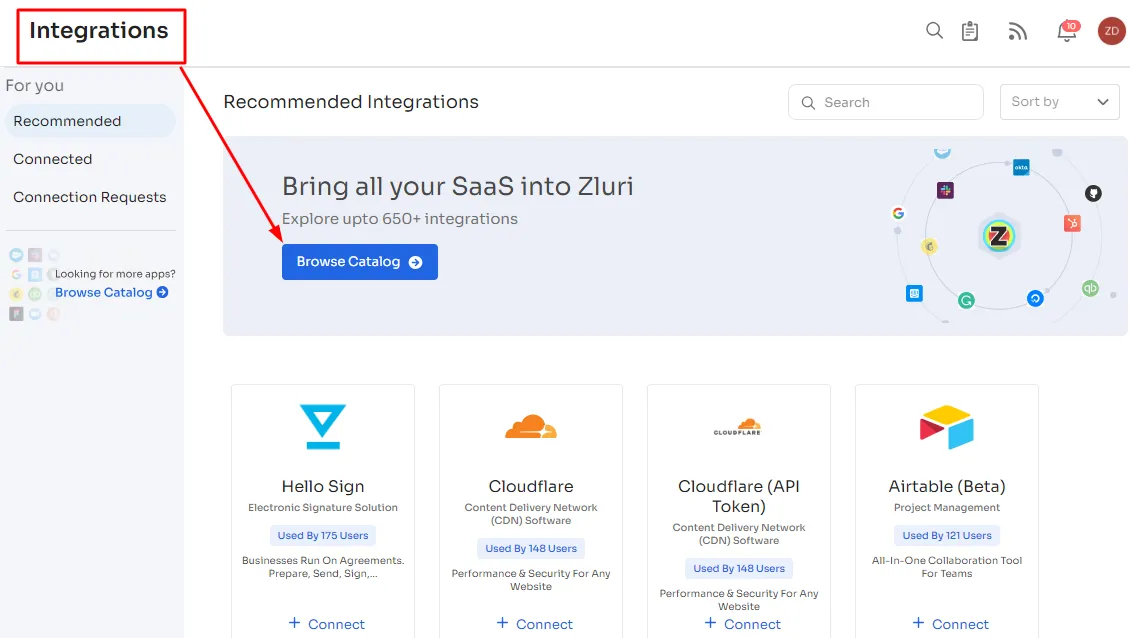1130x638 pixels.
Task: Connect the Hello Sign integration
Action: click(x=326, y=624)
